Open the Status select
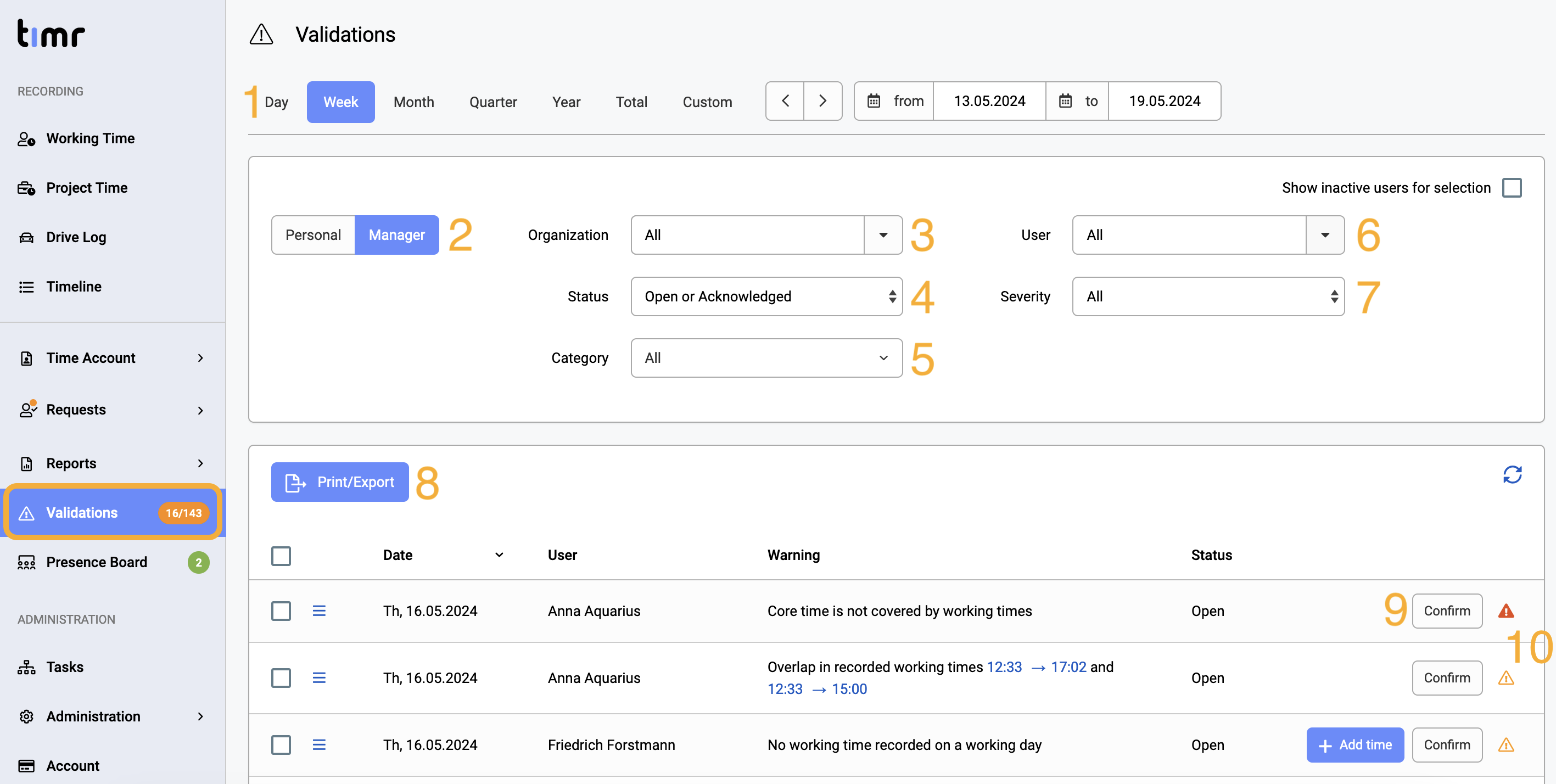1556x784 pixels. (x=766, y=296)
